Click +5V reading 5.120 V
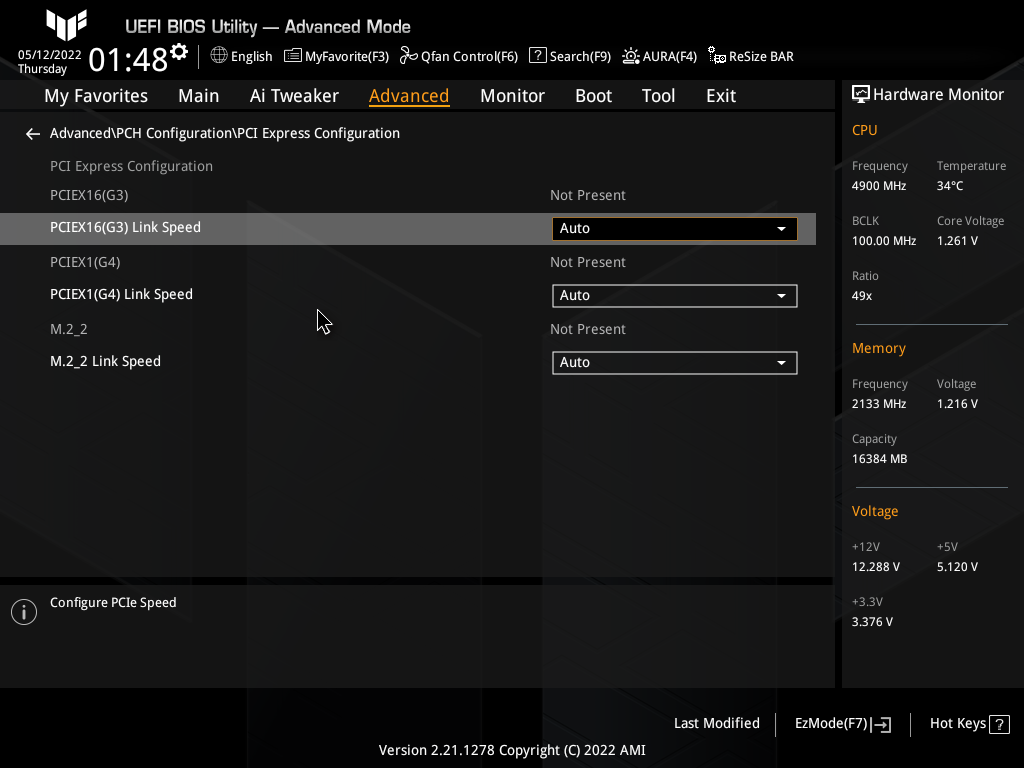1024x768 pixels. (957, 567)
